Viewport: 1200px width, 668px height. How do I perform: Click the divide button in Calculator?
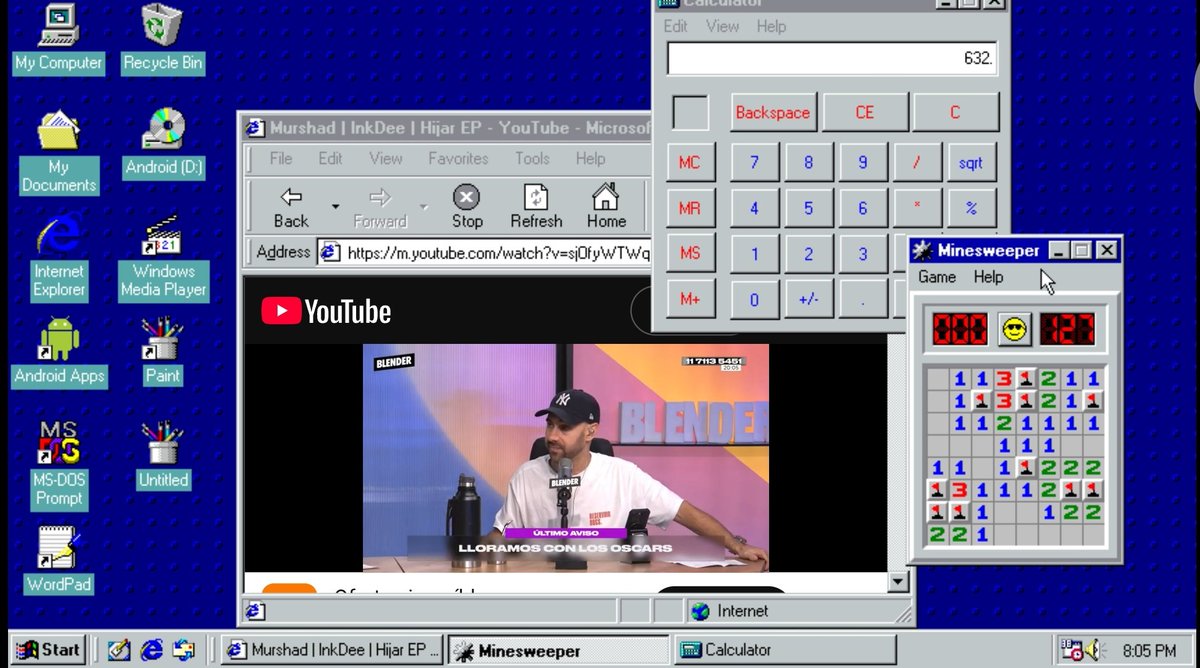point(916,162)
